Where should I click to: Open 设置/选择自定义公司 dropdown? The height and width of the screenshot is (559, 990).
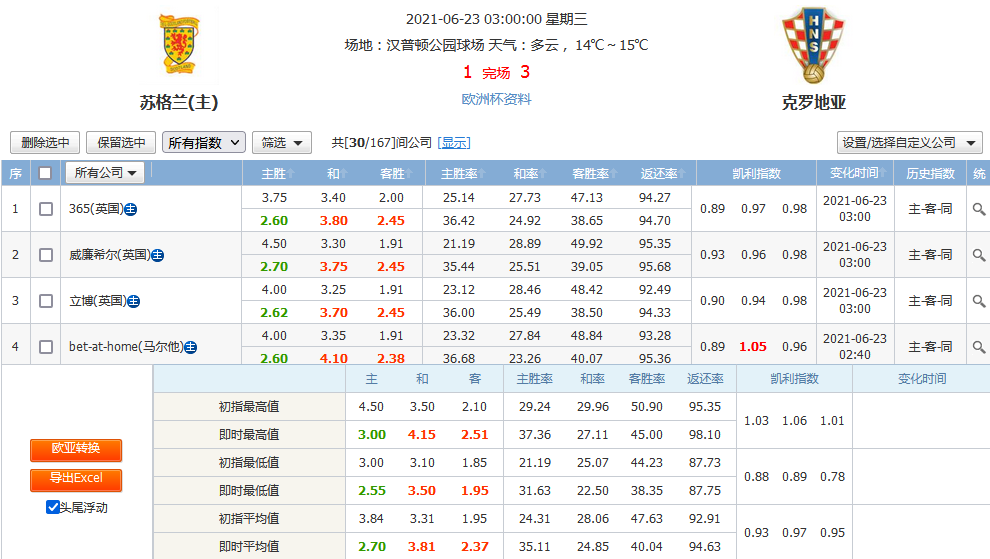[909, 143]
